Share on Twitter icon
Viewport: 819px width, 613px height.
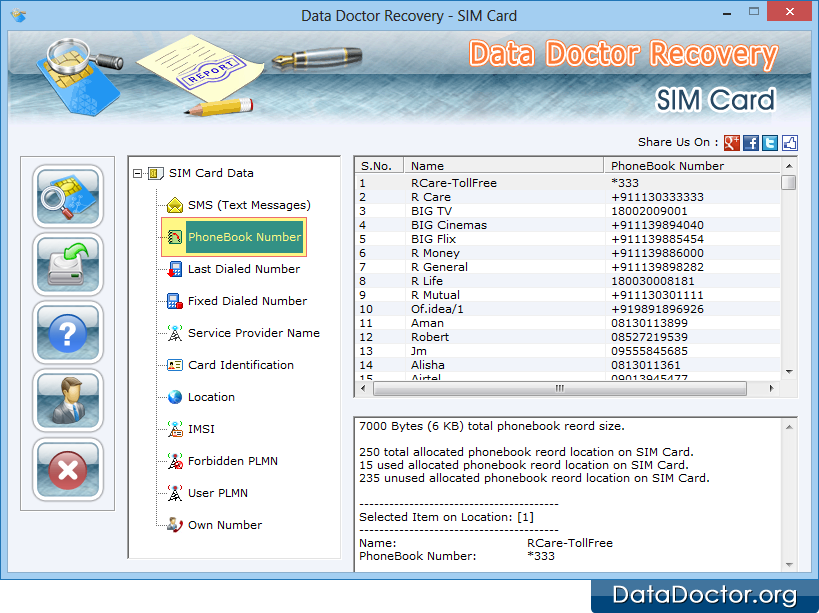tap(770, 143)
